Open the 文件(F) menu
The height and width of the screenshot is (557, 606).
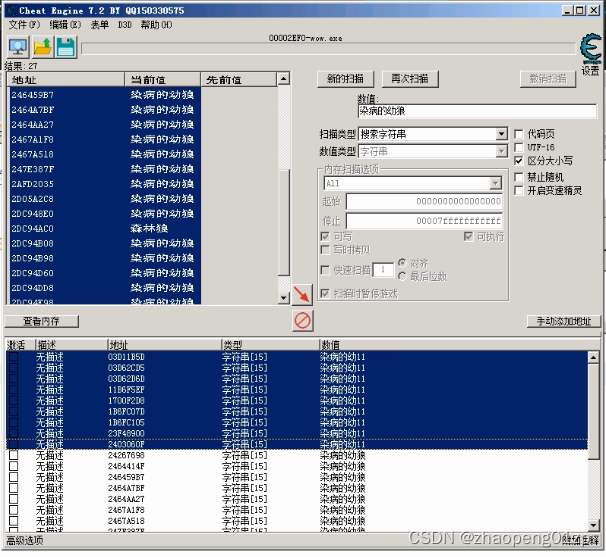point(24,25)
